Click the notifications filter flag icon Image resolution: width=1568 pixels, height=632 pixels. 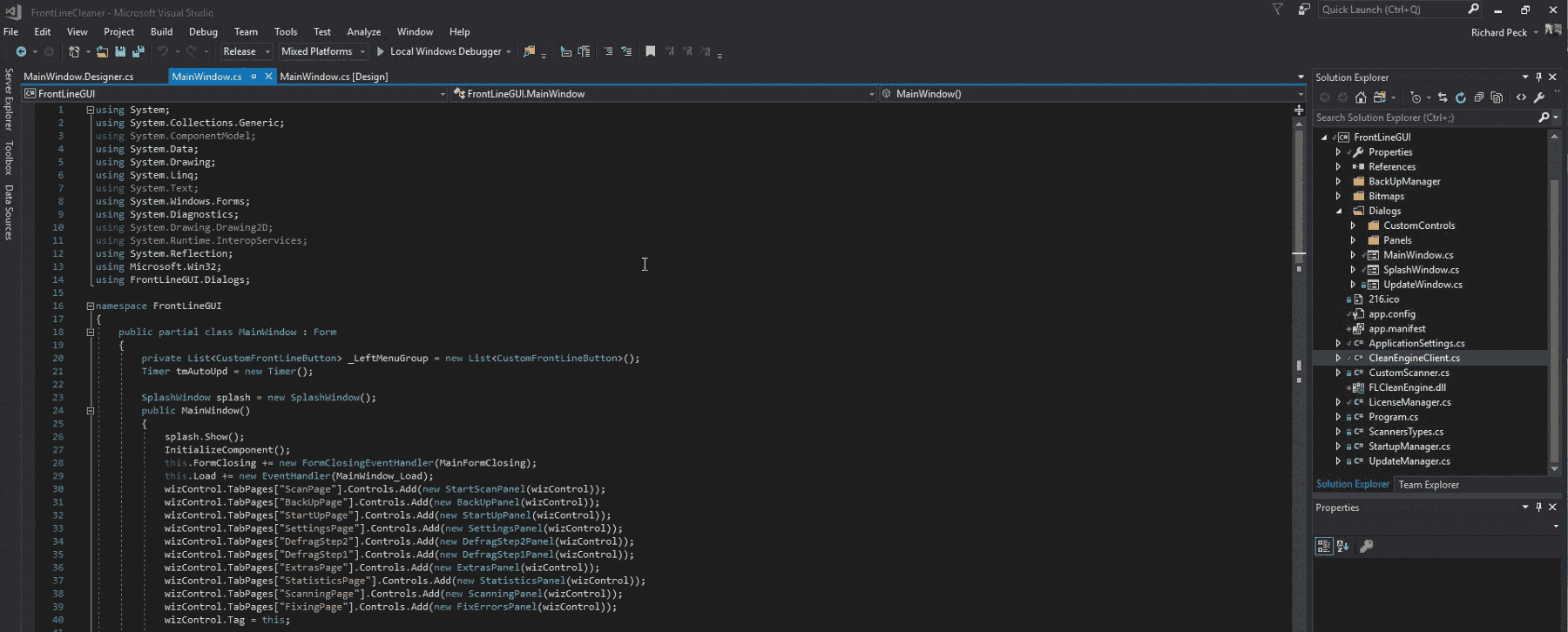(x=1278, y=10)
